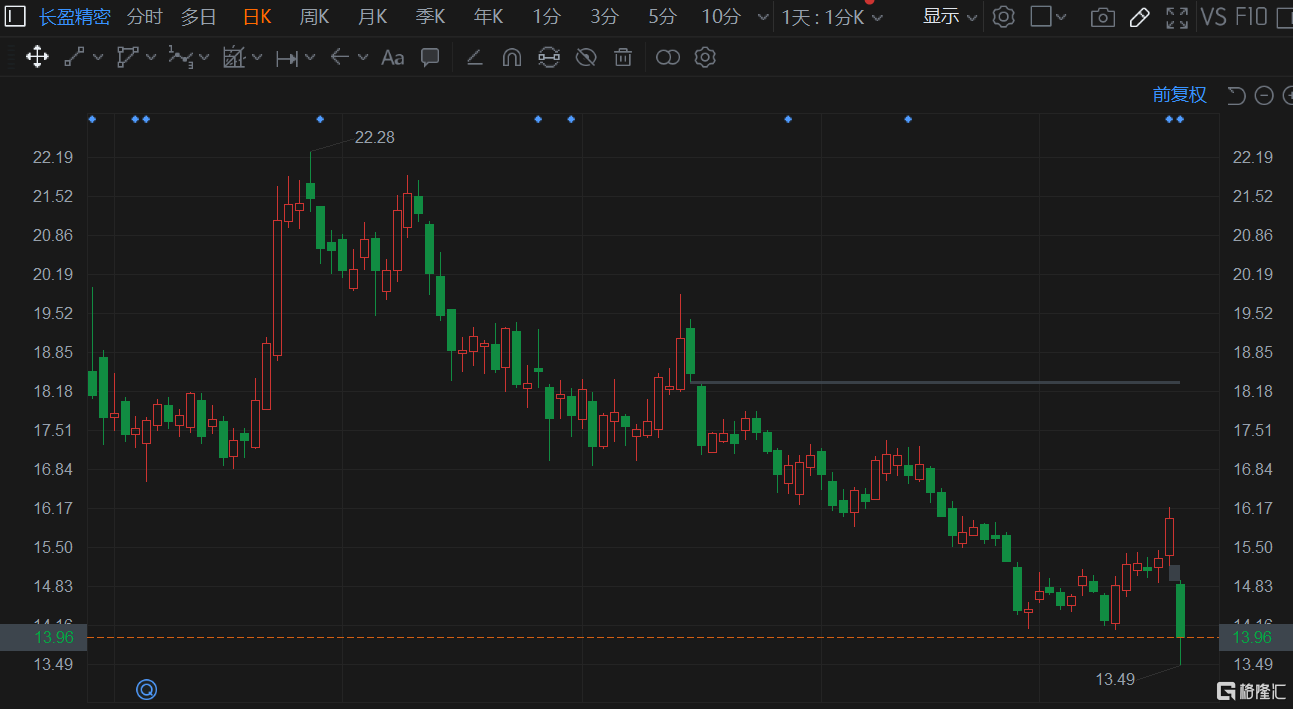Select the left arrow marker tool
1293x709 pixels.
click(x=340, y=57)
